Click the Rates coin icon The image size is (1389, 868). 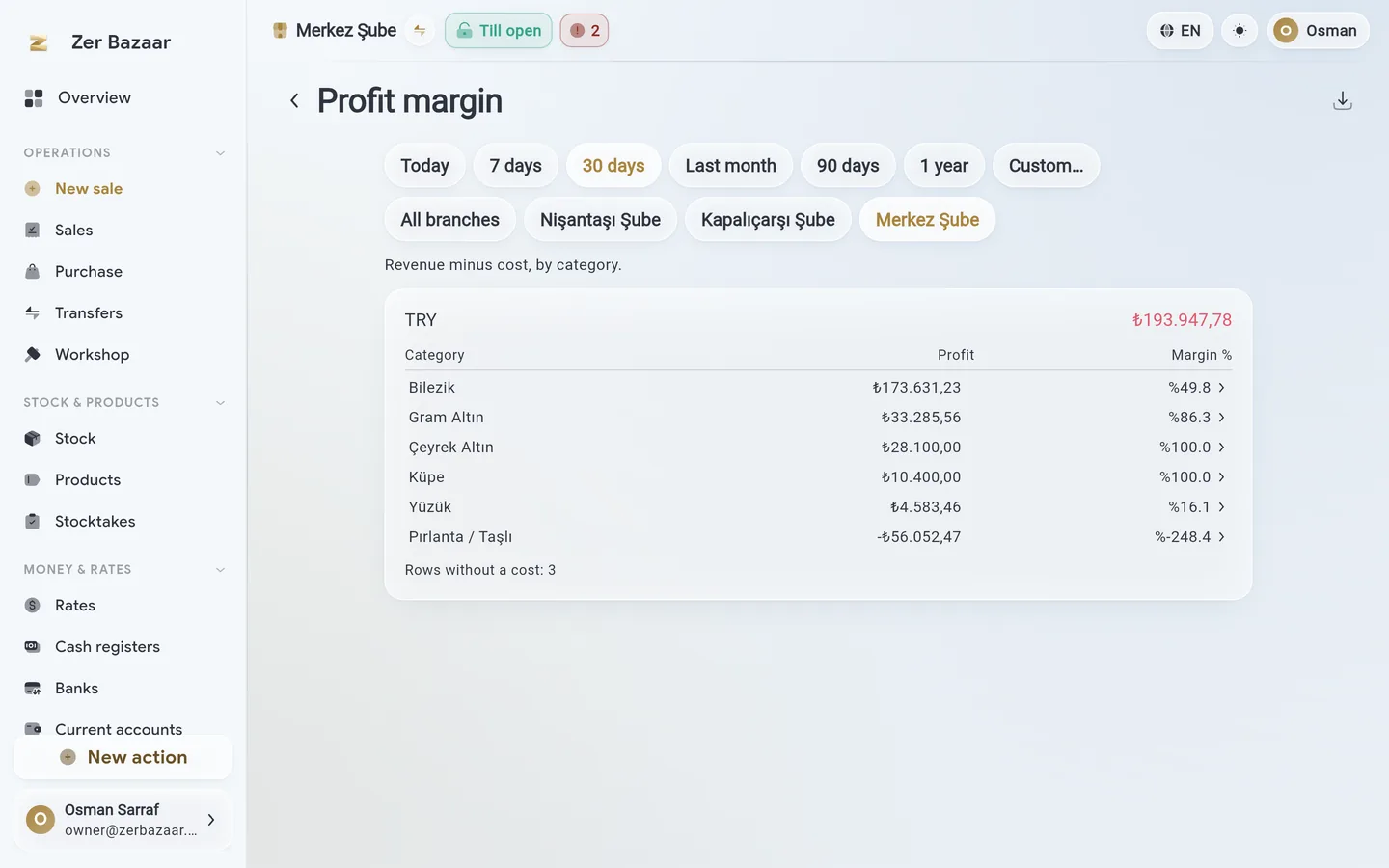point(32,606)
